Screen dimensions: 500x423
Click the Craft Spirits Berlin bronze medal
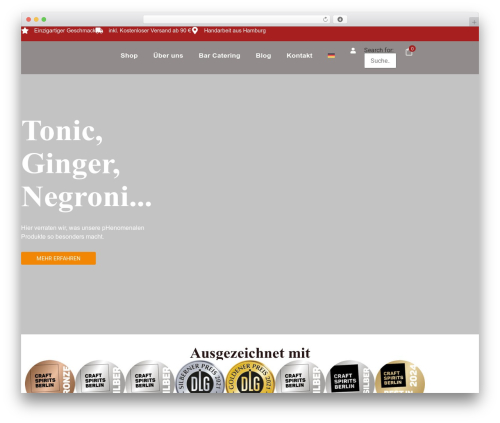click(50, 377)
